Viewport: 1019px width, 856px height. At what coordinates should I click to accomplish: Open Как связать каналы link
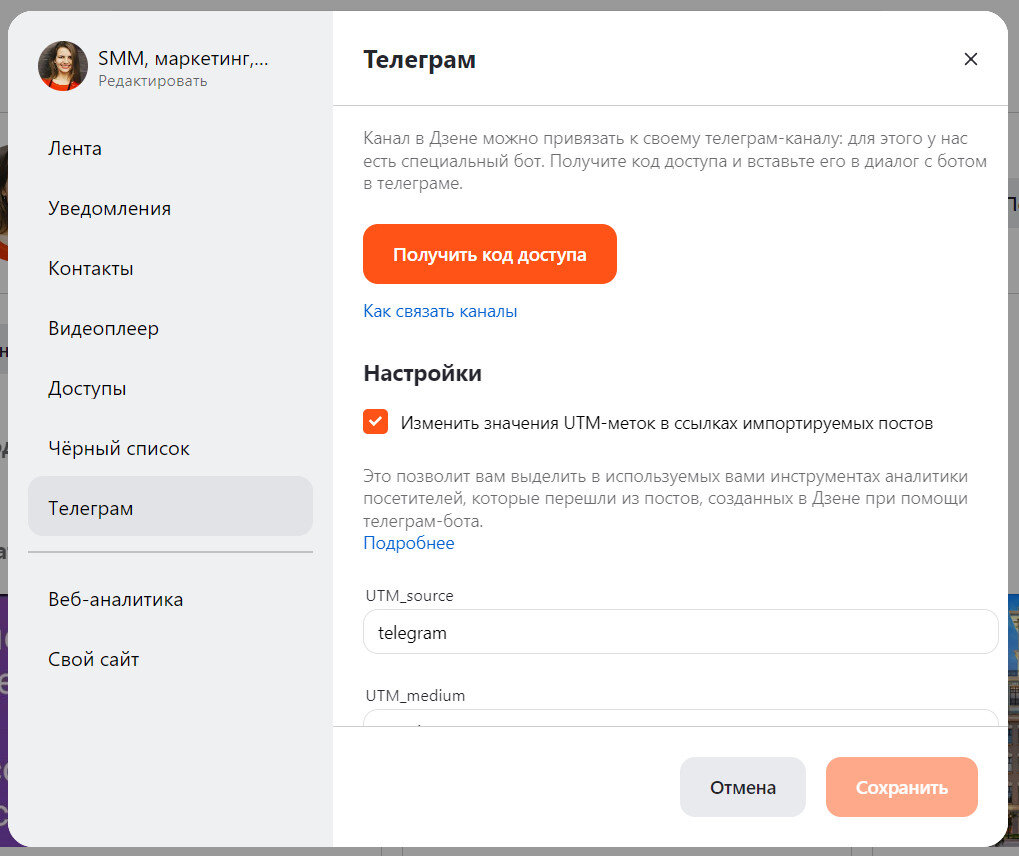[440, 311]
